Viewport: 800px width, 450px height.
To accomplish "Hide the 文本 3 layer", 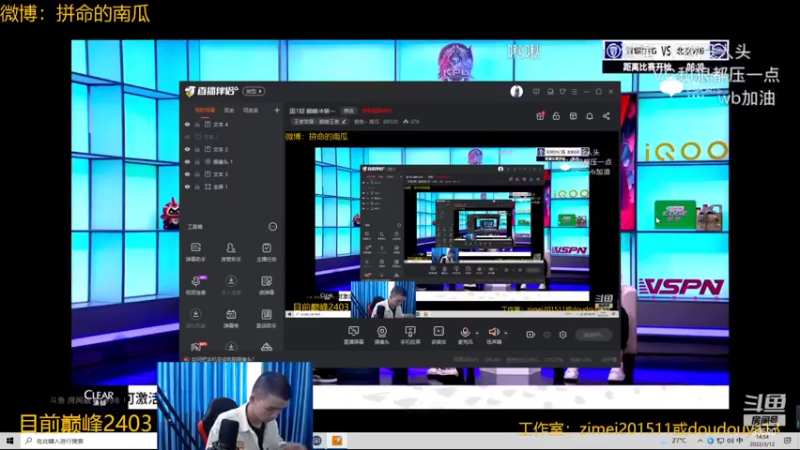I will click(187, 174).
